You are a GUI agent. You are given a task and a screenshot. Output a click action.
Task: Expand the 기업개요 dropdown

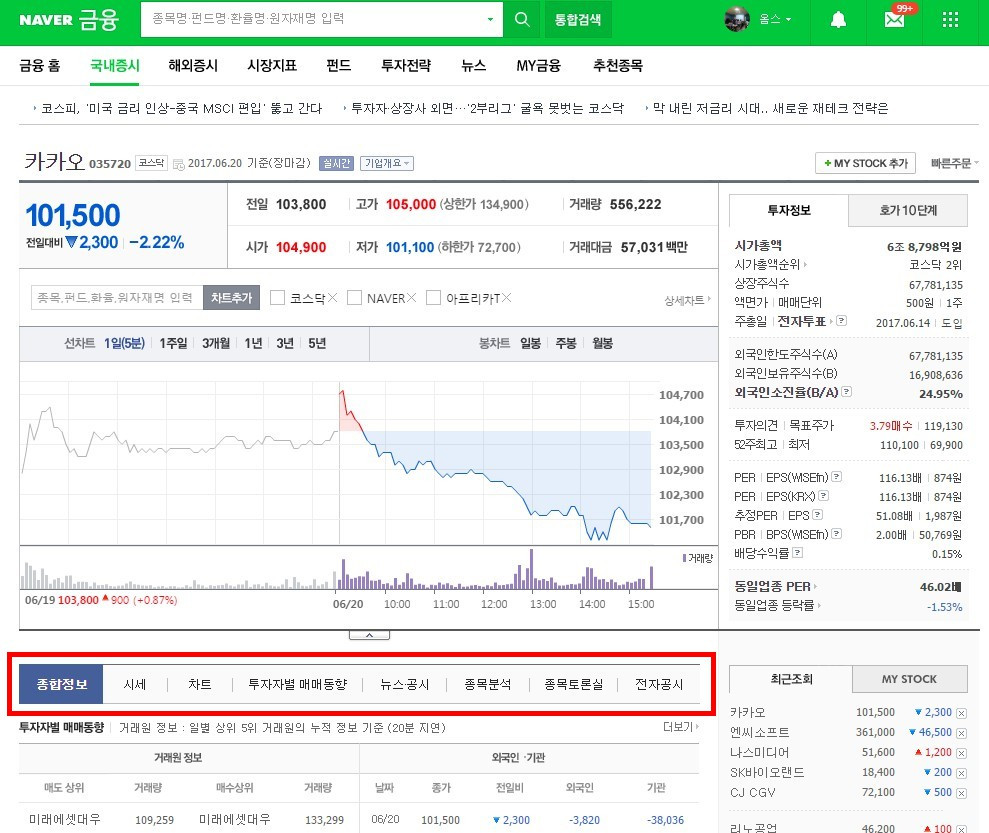(x=387, y=163)
